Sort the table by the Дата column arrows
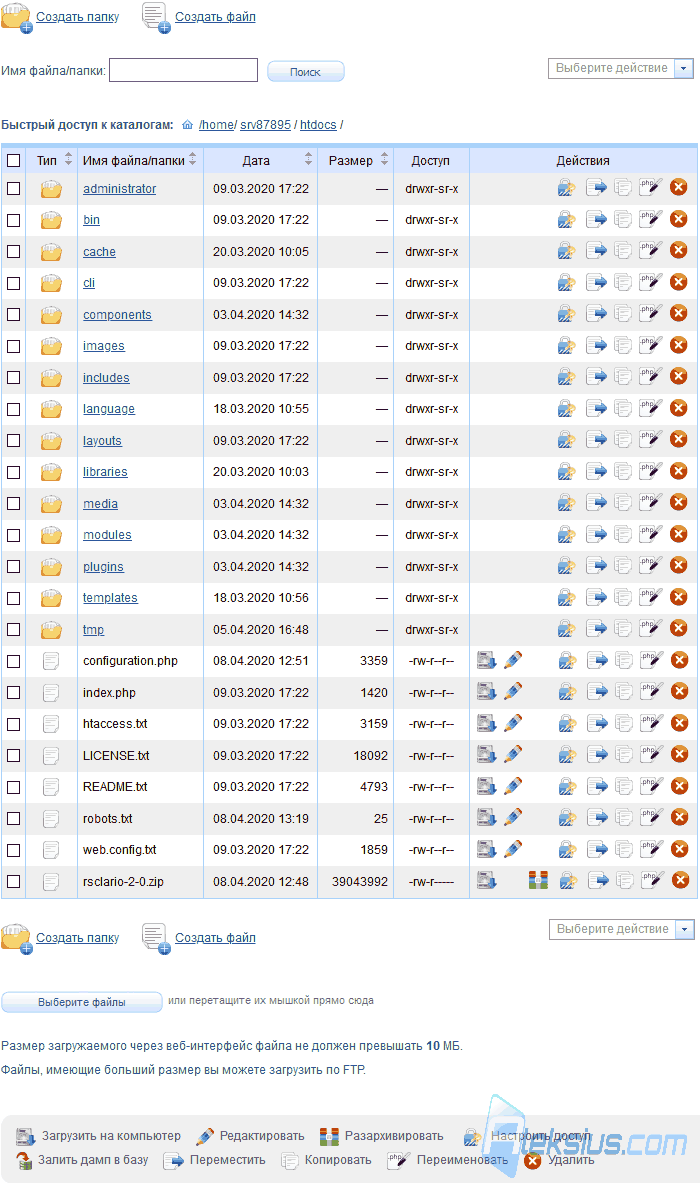700x1189 pixels. [x=308, y=159]
